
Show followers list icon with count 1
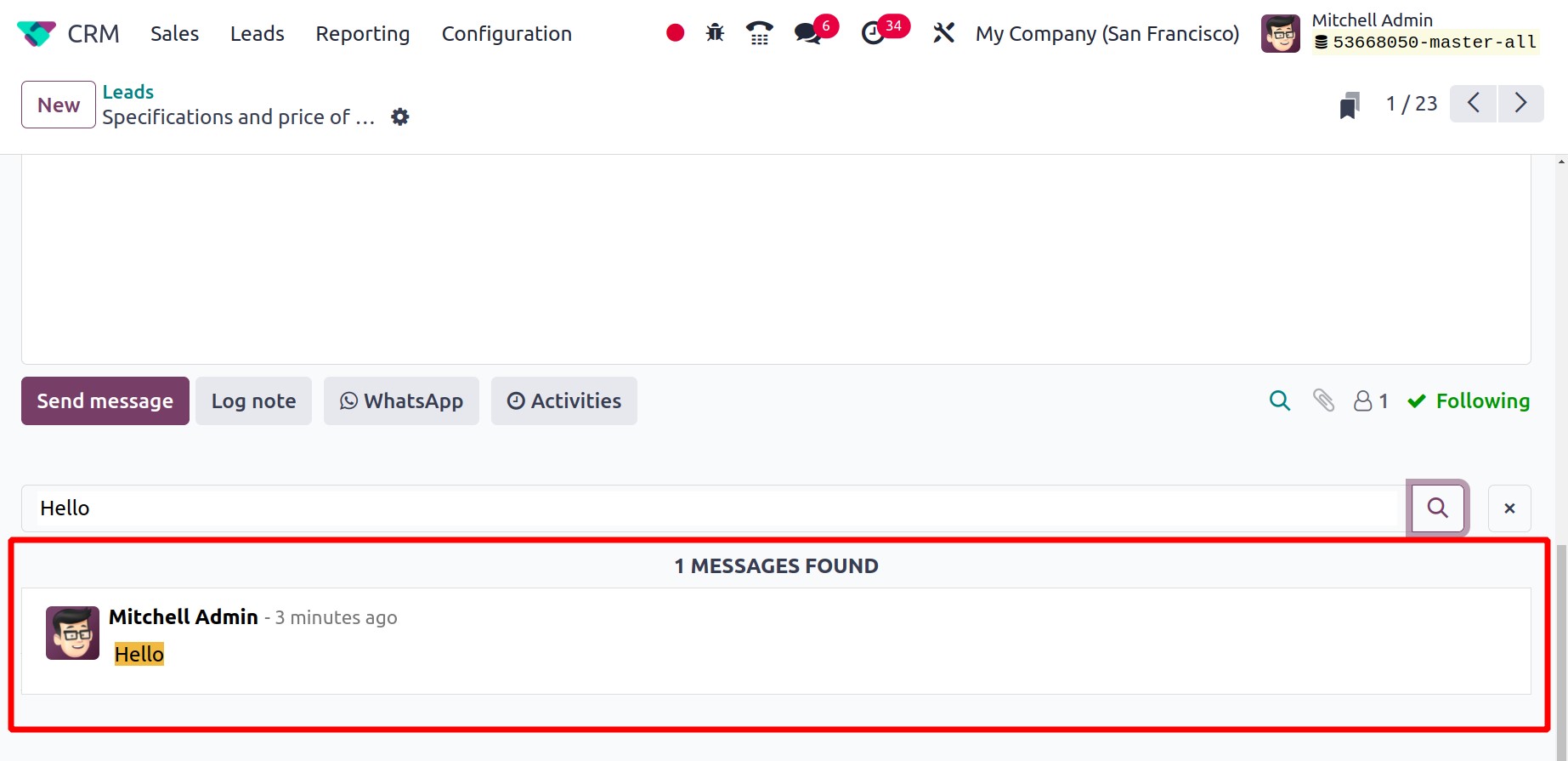click(1371, 400)
